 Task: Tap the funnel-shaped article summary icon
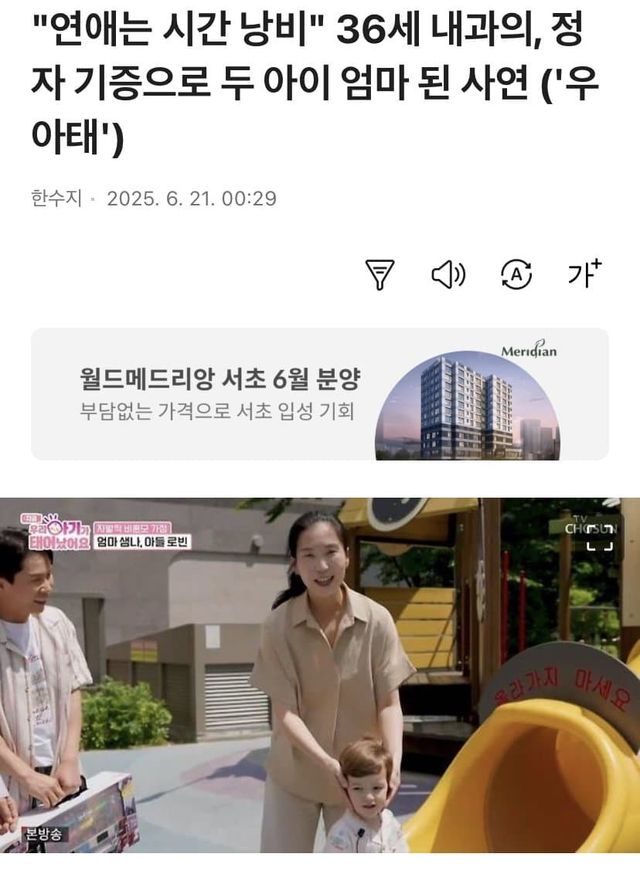[380, 274]
